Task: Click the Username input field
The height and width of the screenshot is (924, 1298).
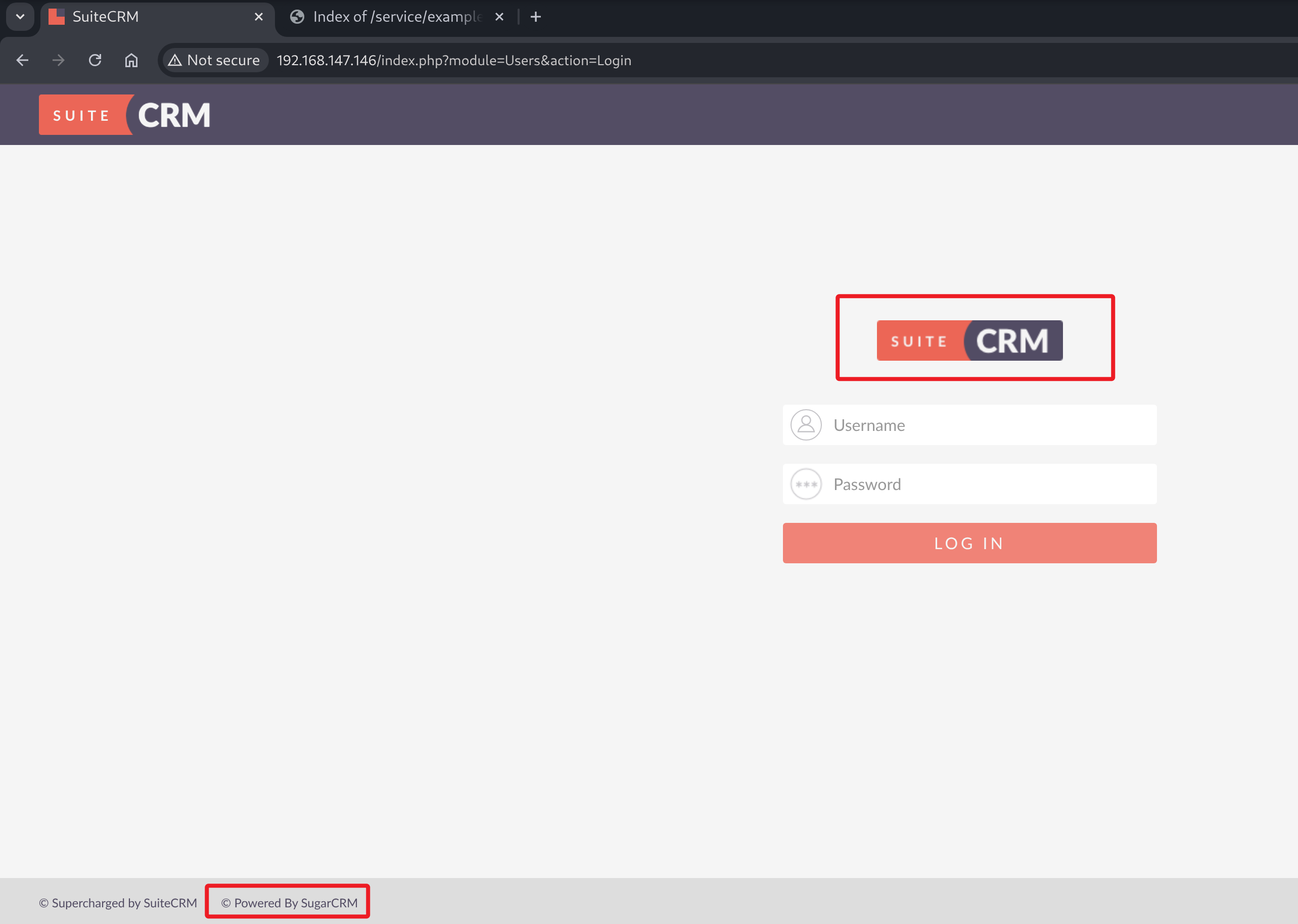Action: point(991,425)
